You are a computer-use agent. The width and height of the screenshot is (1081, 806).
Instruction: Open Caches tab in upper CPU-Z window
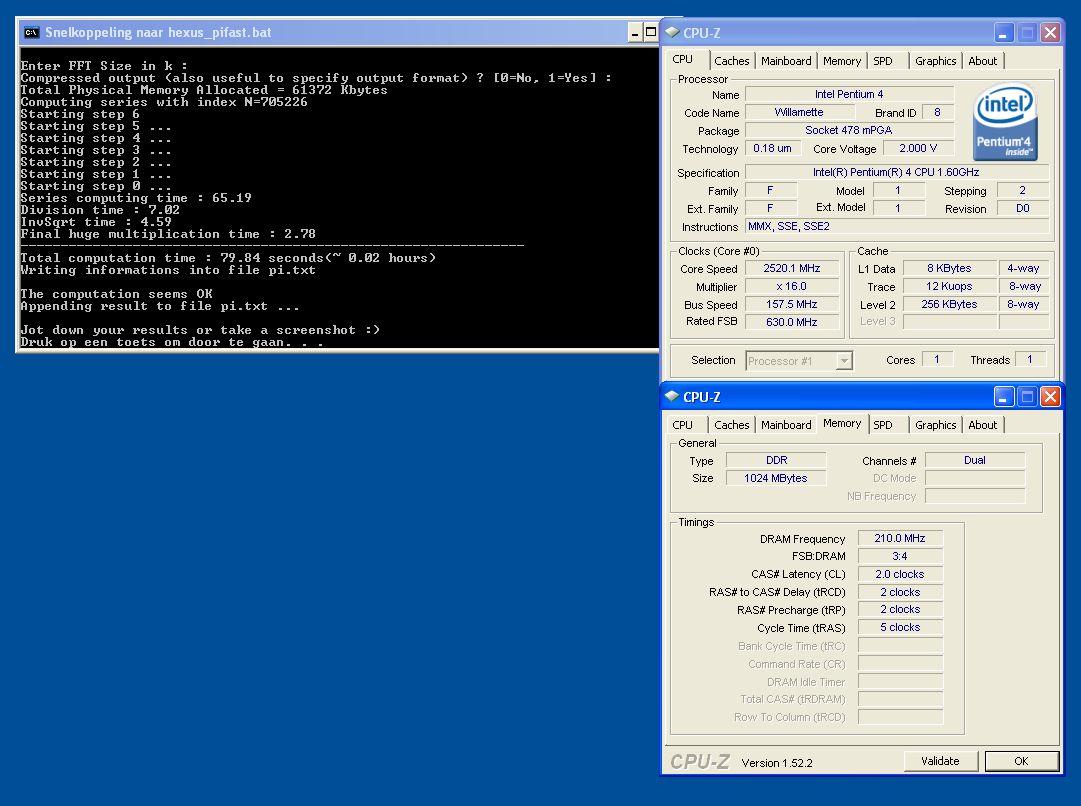(731, 61)
